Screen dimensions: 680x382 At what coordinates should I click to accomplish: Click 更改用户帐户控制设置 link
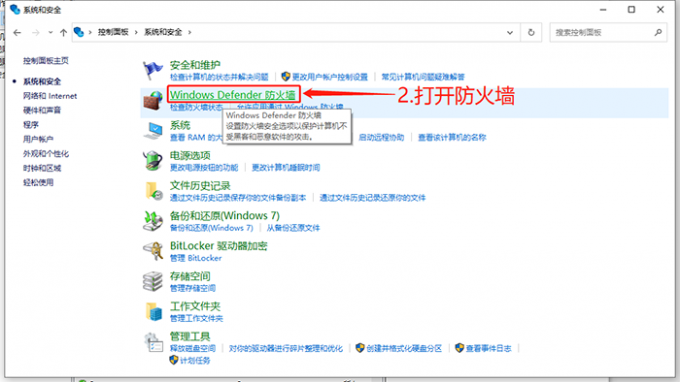pos(330,77)
